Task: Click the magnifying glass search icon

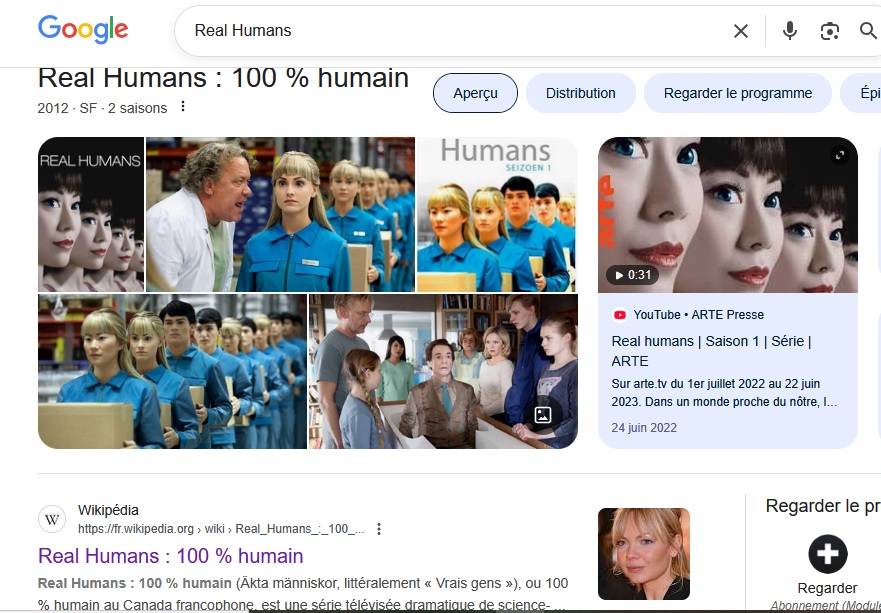Action: [868, 31]
